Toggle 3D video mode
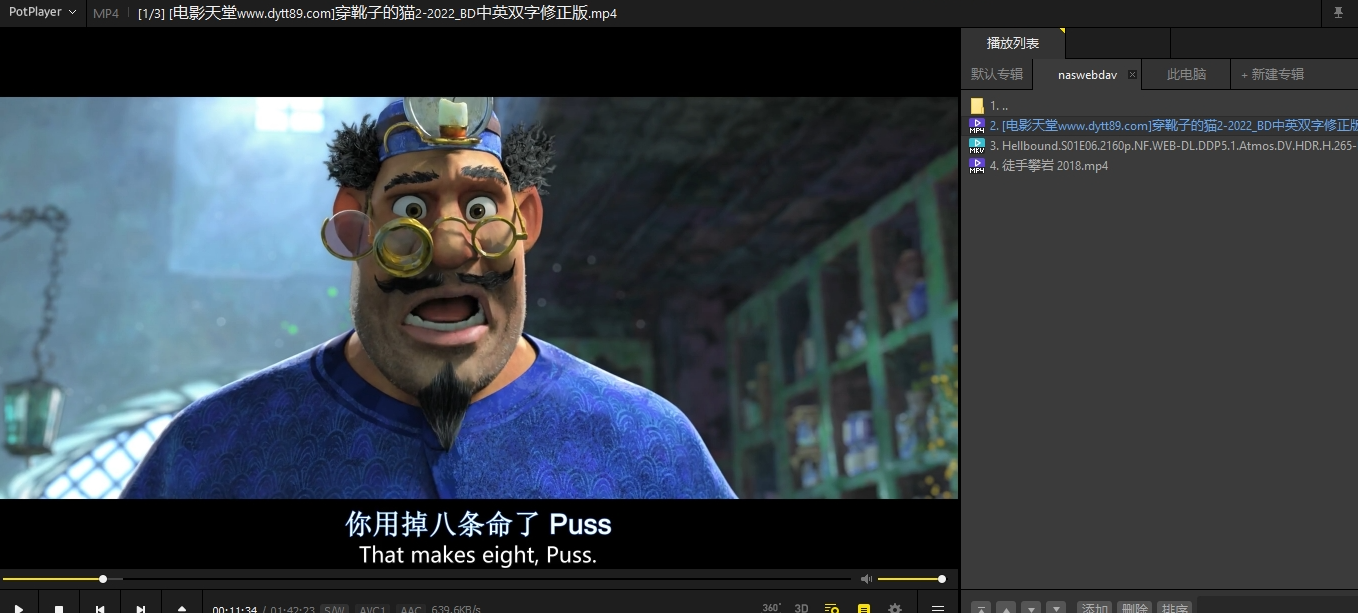Image resolution: width=1358 pixels, height=613 pixels. pyautogui.click(x=801, y=607)
